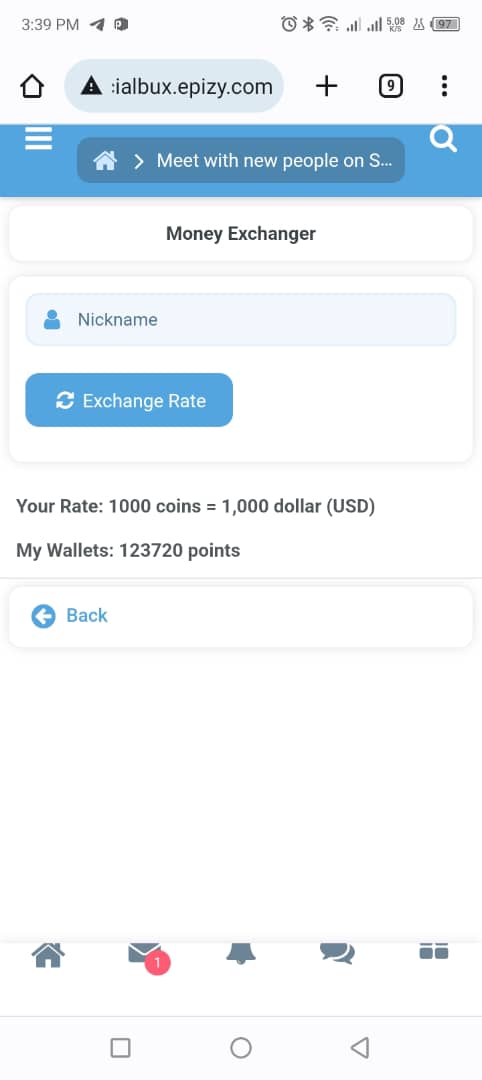
Task: Tap the Android back triangle button
Action: click(360, 1048)
